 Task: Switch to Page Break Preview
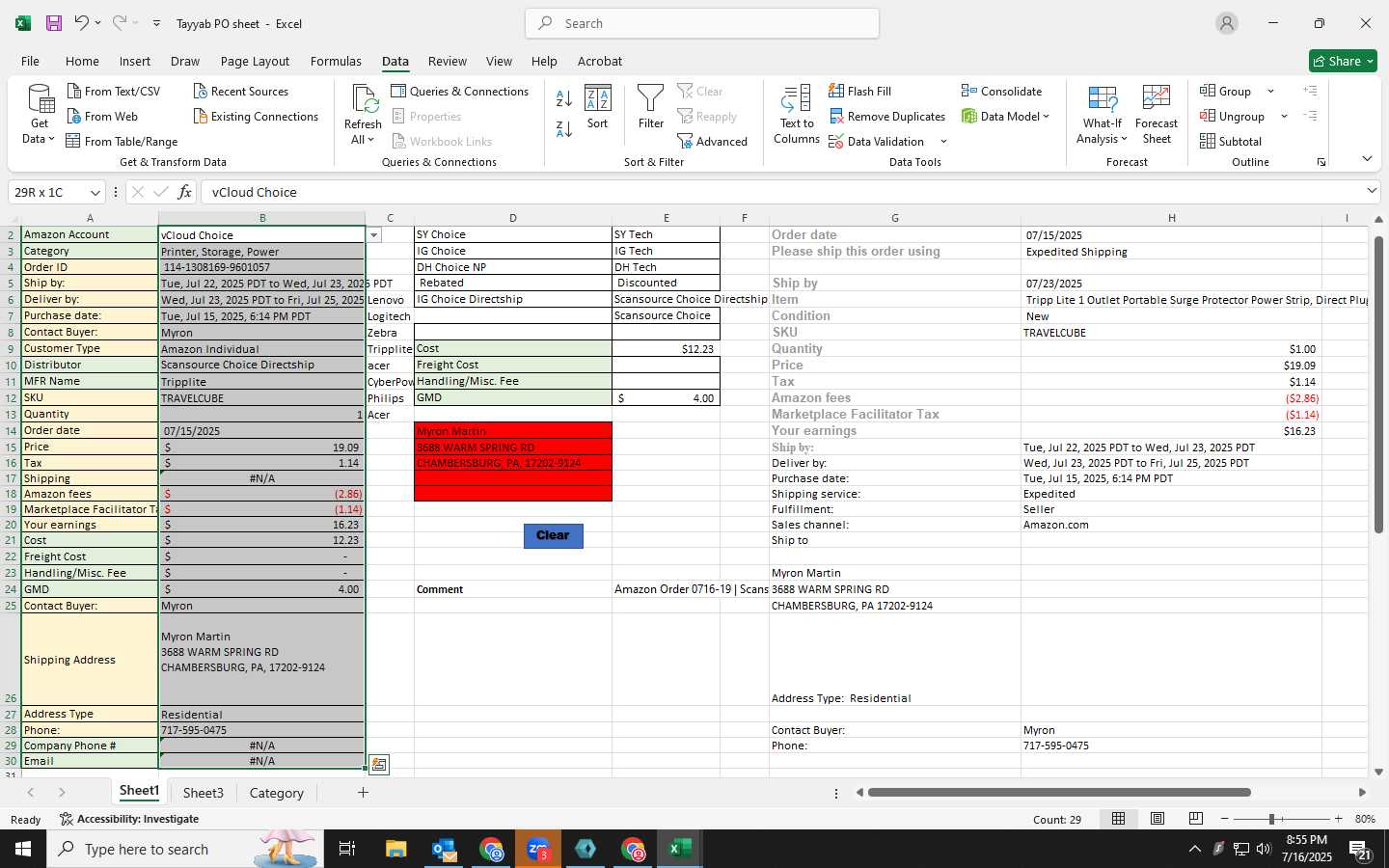point(1195,819)
